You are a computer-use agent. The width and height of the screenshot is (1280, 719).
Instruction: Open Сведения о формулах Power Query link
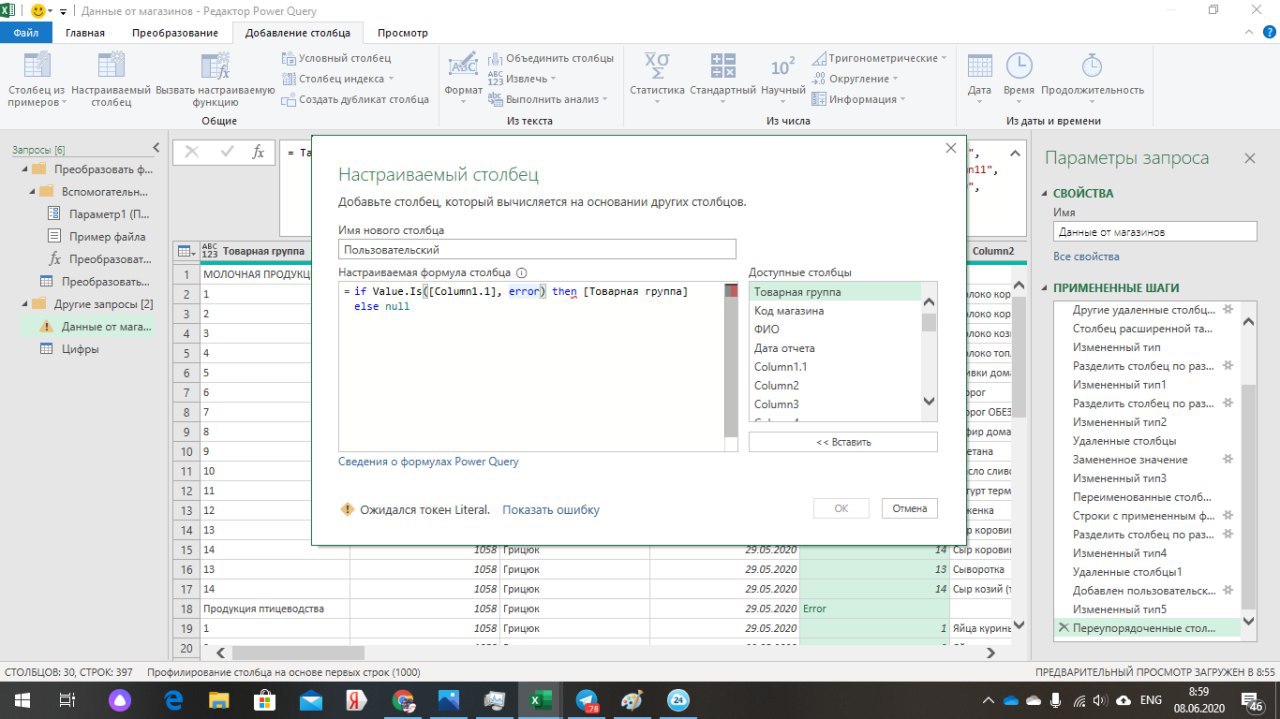click(428, 462)
